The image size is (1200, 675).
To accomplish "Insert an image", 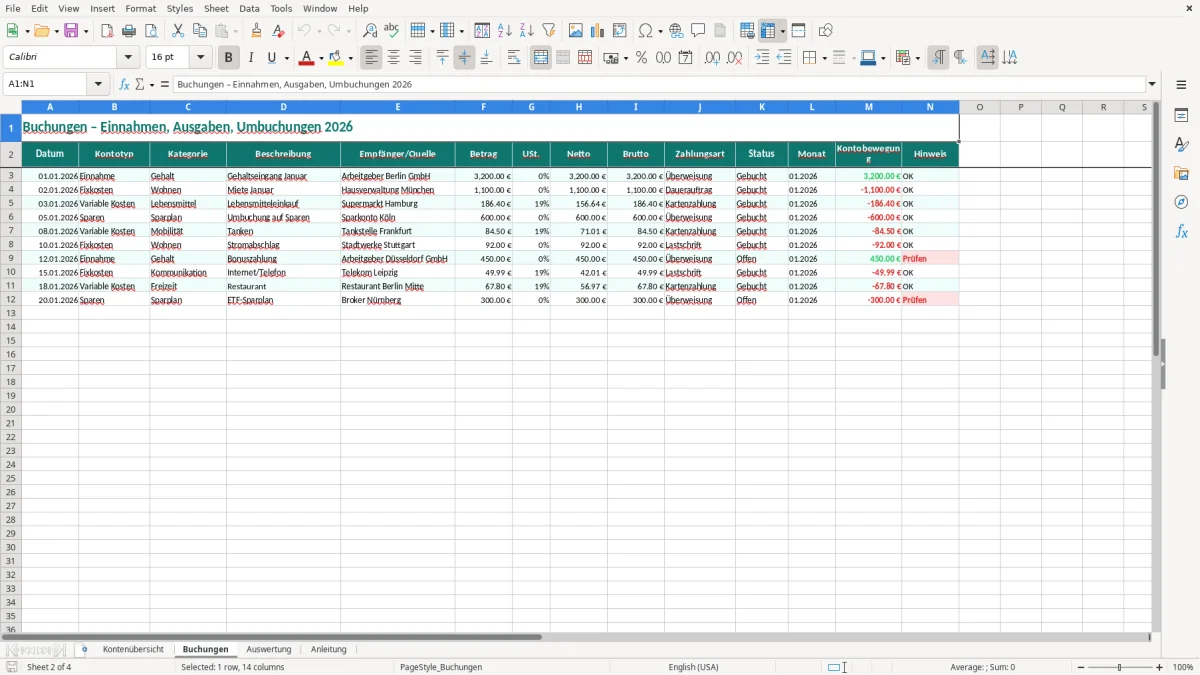I will point(575,31).
